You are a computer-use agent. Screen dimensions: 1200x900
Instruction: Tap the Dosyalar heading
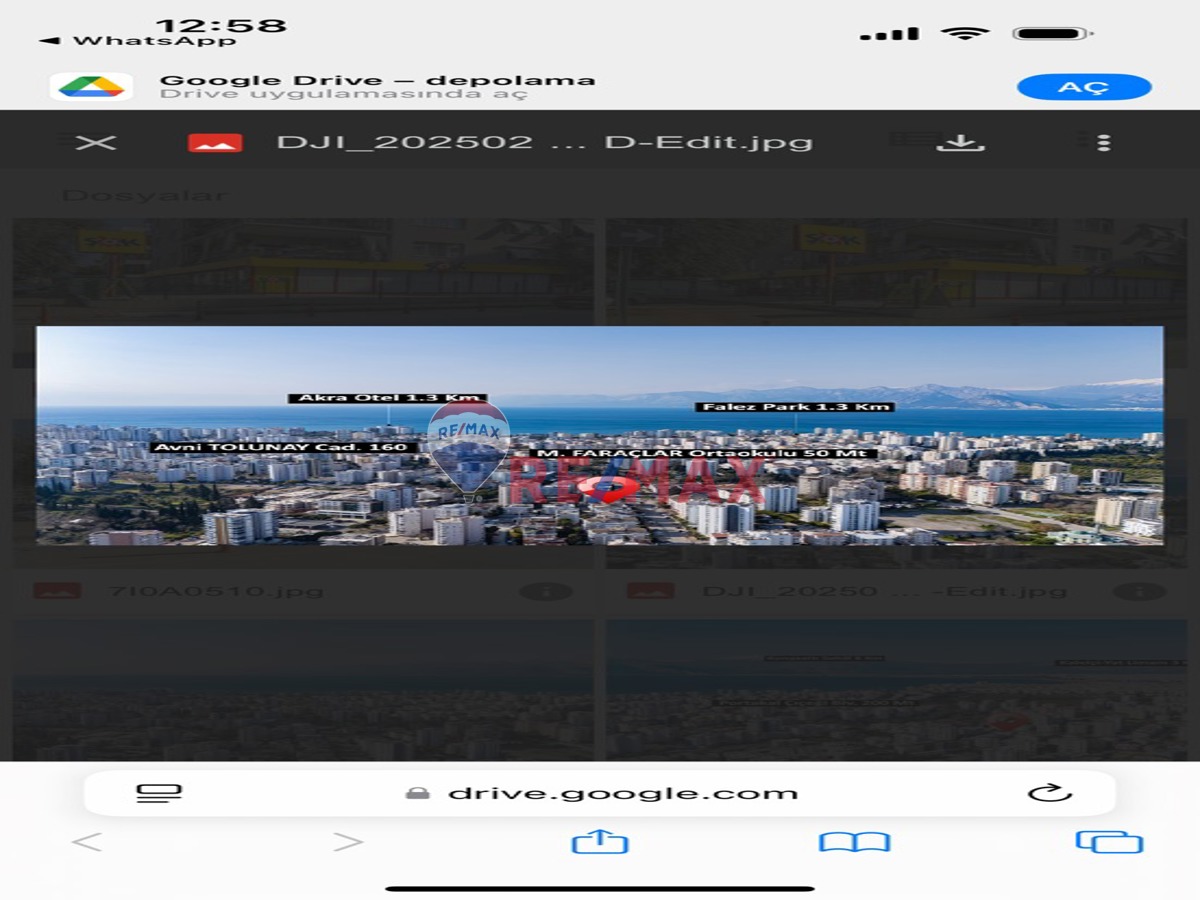(145, 195)
